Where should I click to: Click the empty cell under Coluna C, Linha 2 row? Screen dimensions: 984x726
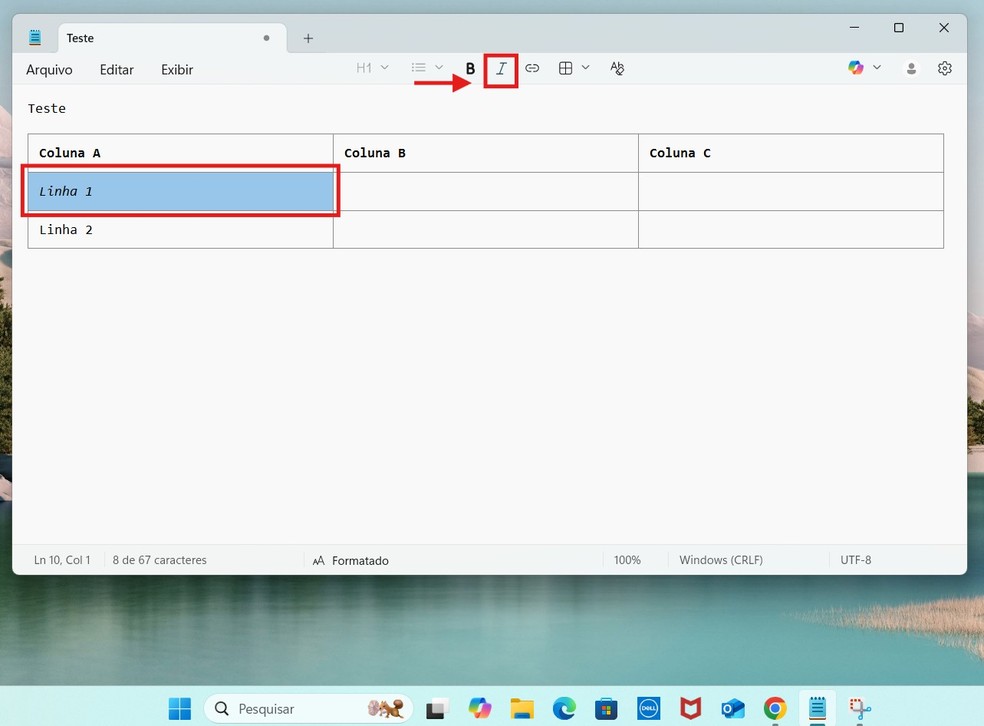click(791, 230)
